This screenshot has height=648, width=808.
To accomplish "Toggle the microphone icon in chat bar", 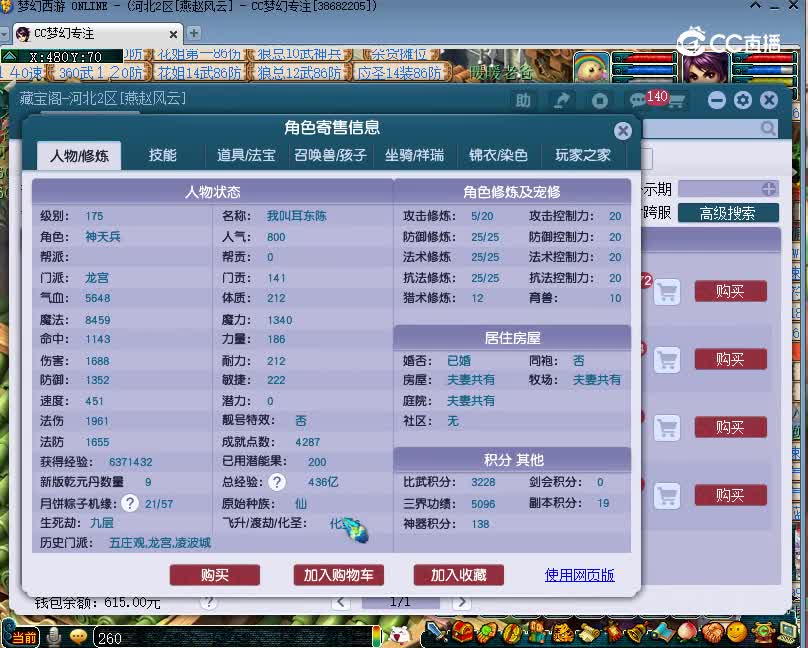I will pyautogui.click(x=53, y=637).
